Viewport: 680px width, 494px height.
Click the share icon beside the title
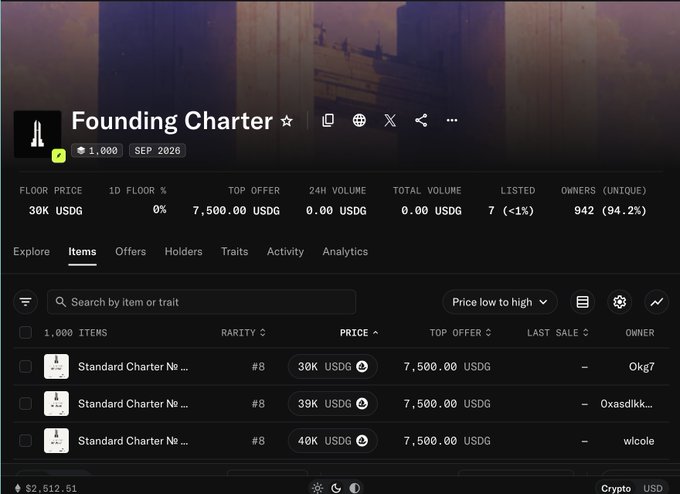(x=421, y=120)
